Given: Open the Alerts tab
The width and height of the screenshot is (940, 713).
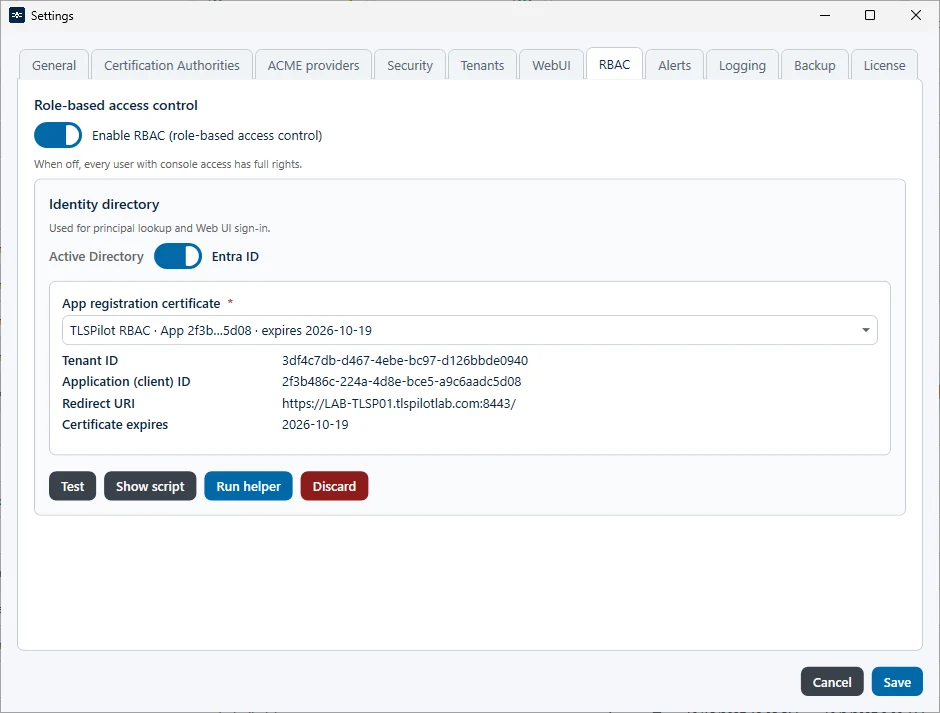Looking at the screenshot, I should pos(674,65).
